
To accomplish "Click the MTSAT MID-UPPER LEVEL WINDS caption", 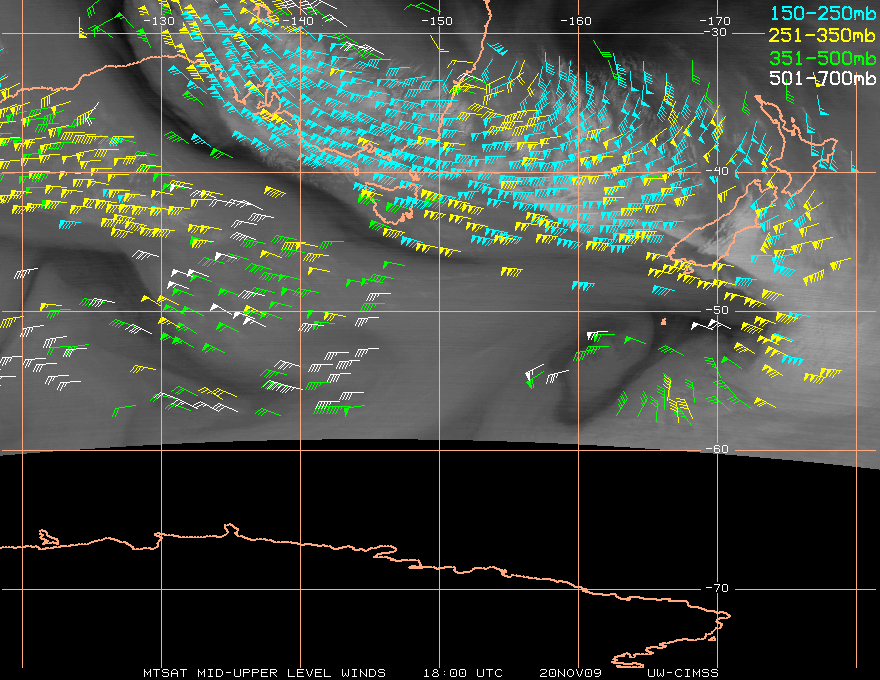I will (264, 673).
